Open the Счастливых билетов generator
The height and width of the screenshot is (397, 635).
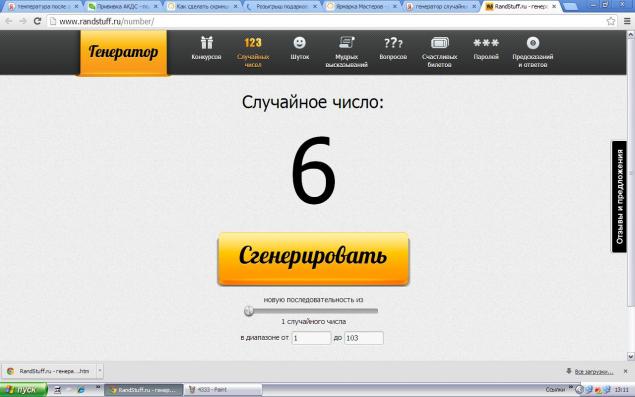coord(440,53)
